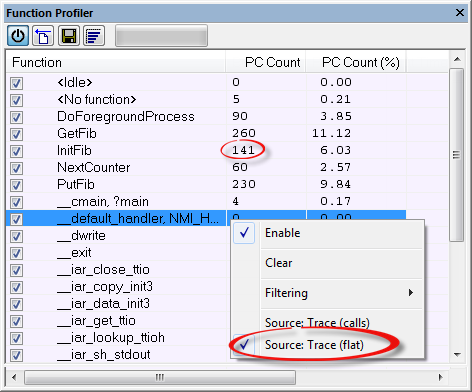Select the __dwrite function name
The width and height of the screenshot is (472, 392).
tap(82, 236)
